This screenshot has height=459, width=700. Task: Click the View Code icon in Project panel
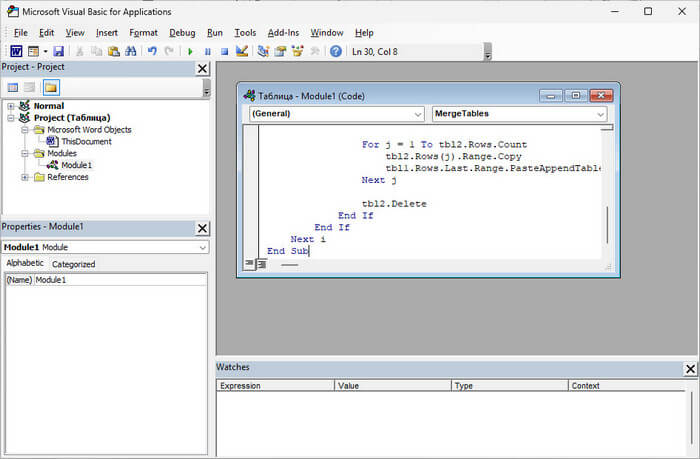[x=13, y=87]
